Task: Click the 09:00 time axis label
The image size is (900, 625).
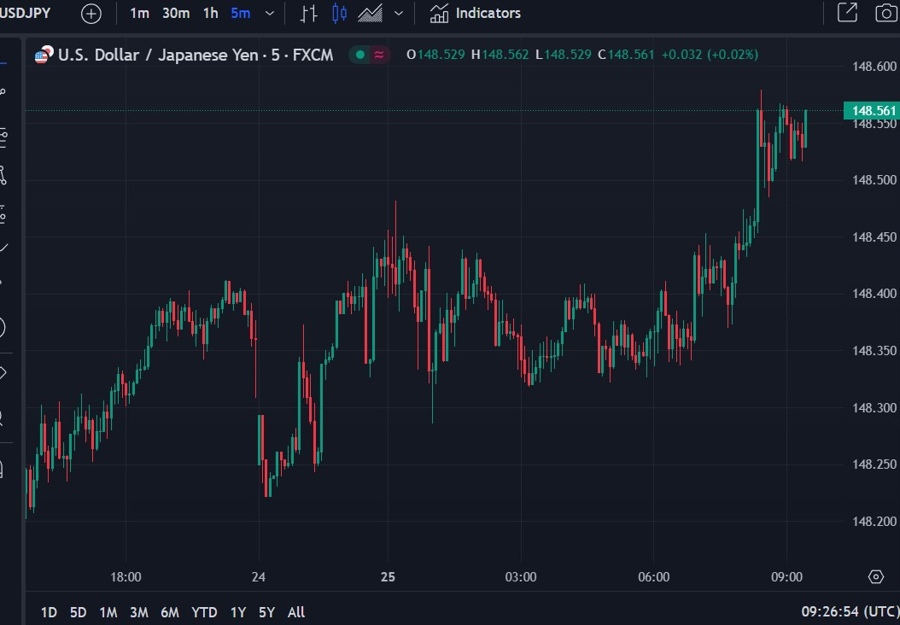Action: pyautogui.click(x=786, y=577)
